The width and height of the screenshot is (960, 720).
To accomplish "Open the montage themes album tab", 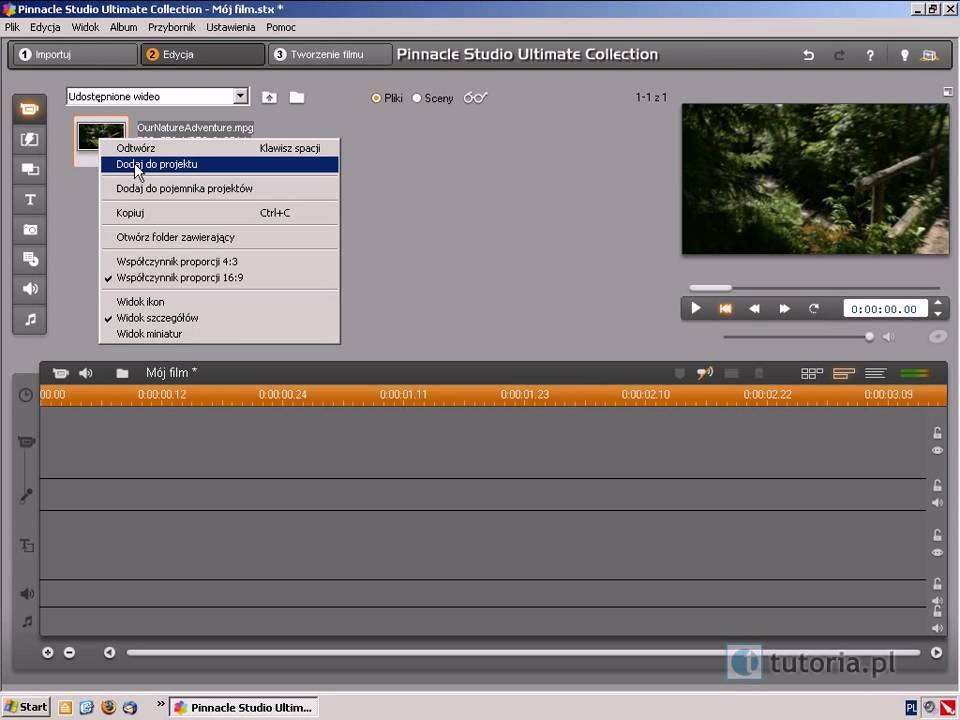I will 29,169.
